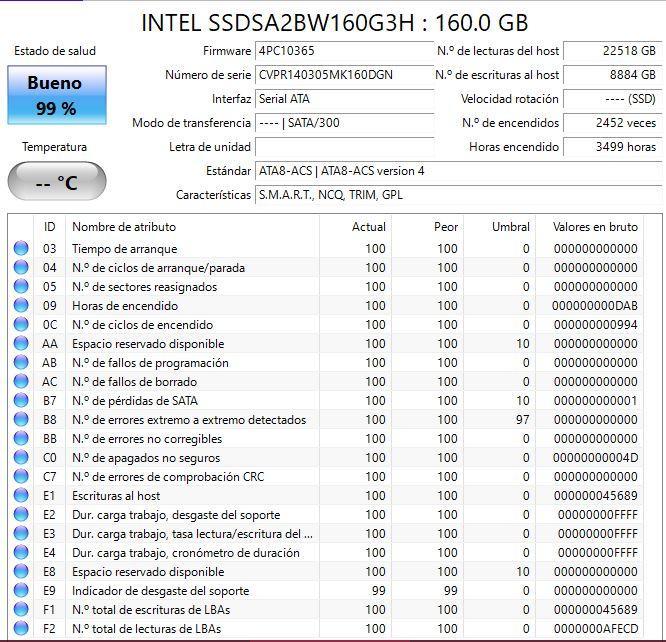Click the empty Letra de unidad field

click(x=344, y=147)
